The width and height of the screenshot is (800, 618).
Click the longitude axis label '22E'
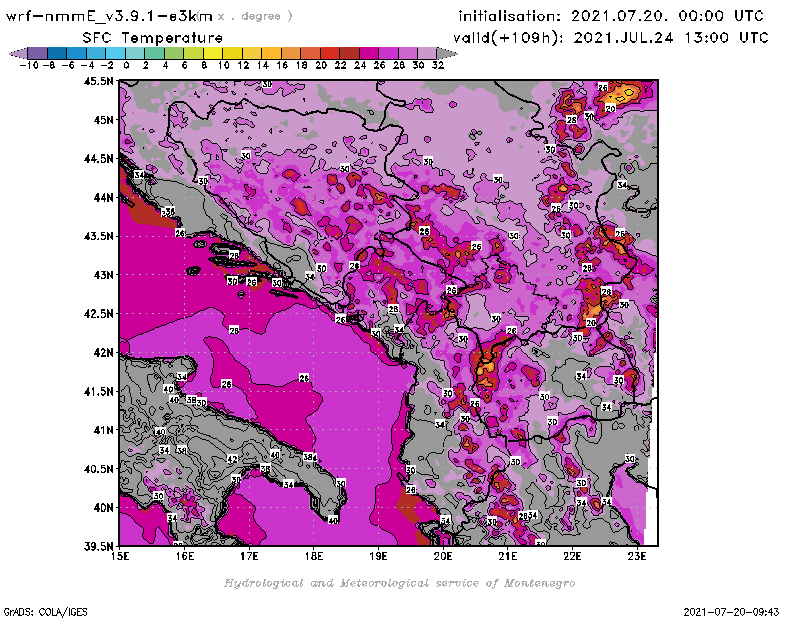pos(572,556)
